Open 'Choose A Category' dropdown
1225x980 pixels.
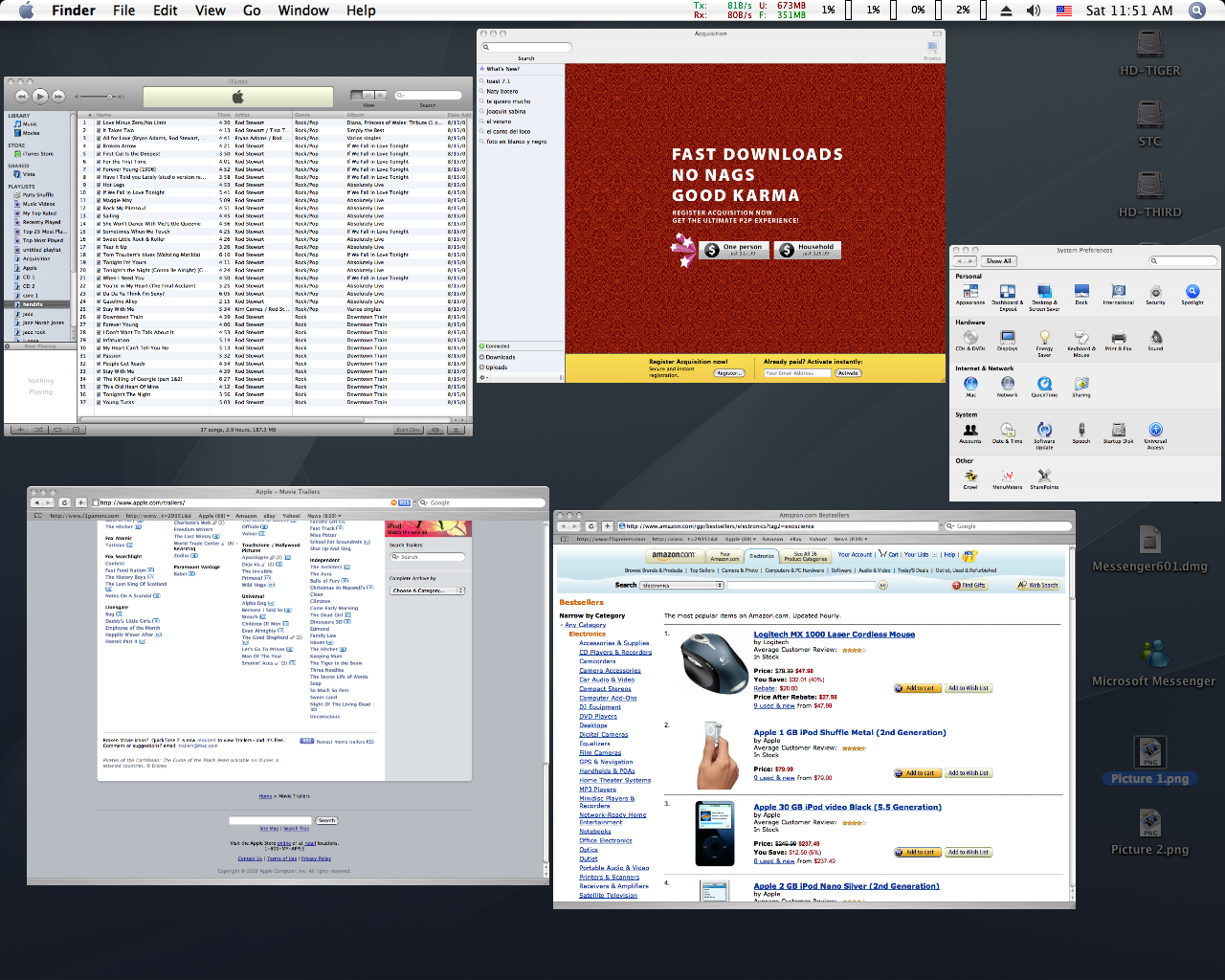(x=427, y=590)
